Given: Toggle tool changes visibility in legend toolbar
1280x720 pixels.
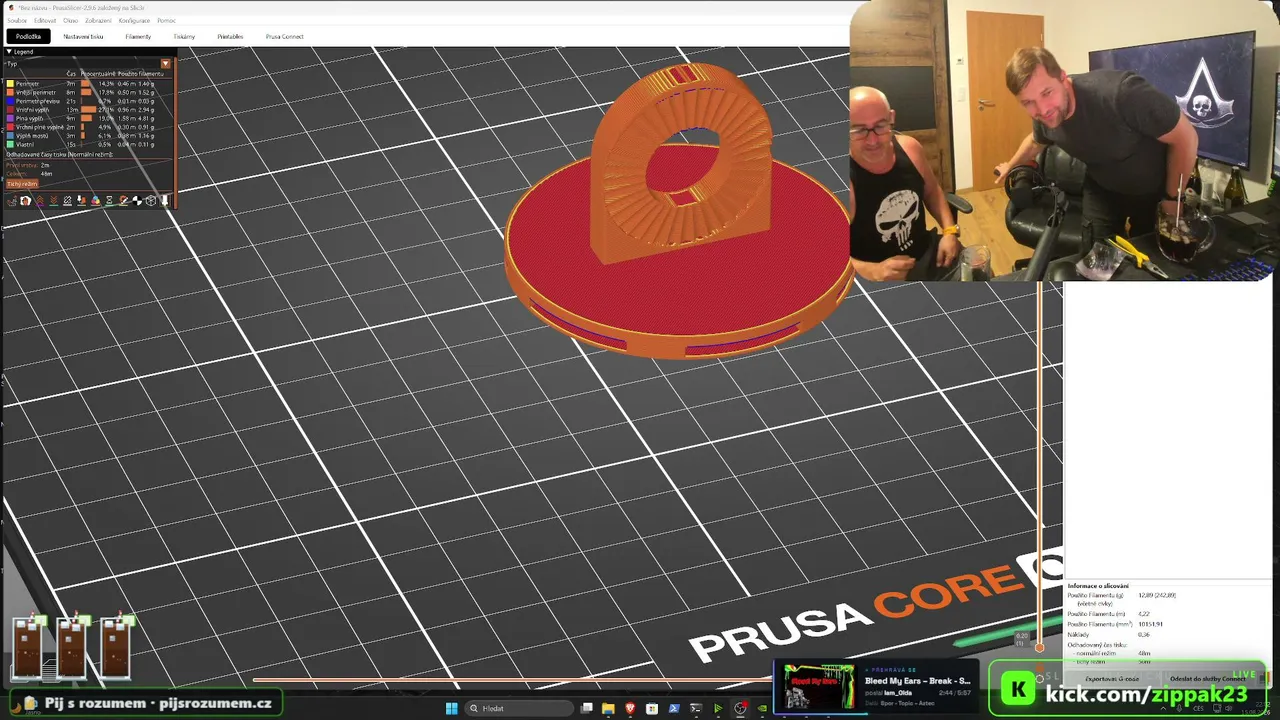Looking at the screenshot, I should click(x=81, y=201).
